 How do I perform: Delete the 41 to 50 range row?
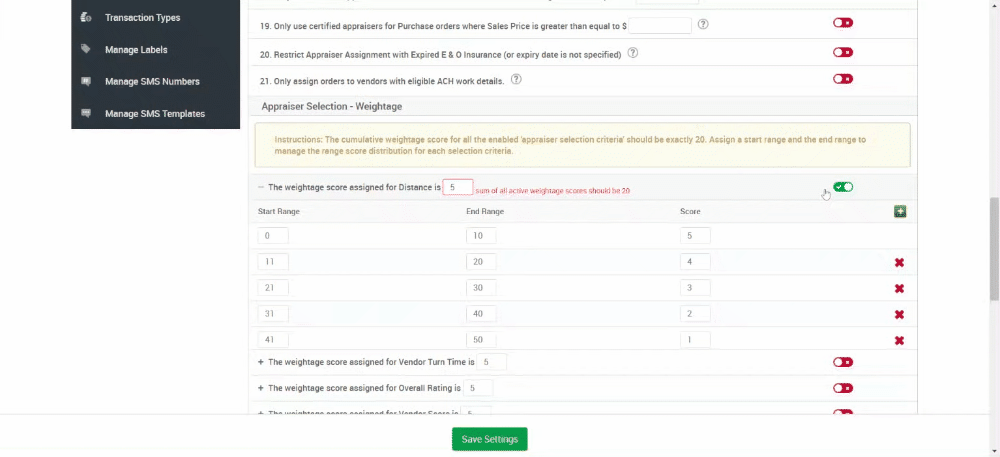[899, 340]
